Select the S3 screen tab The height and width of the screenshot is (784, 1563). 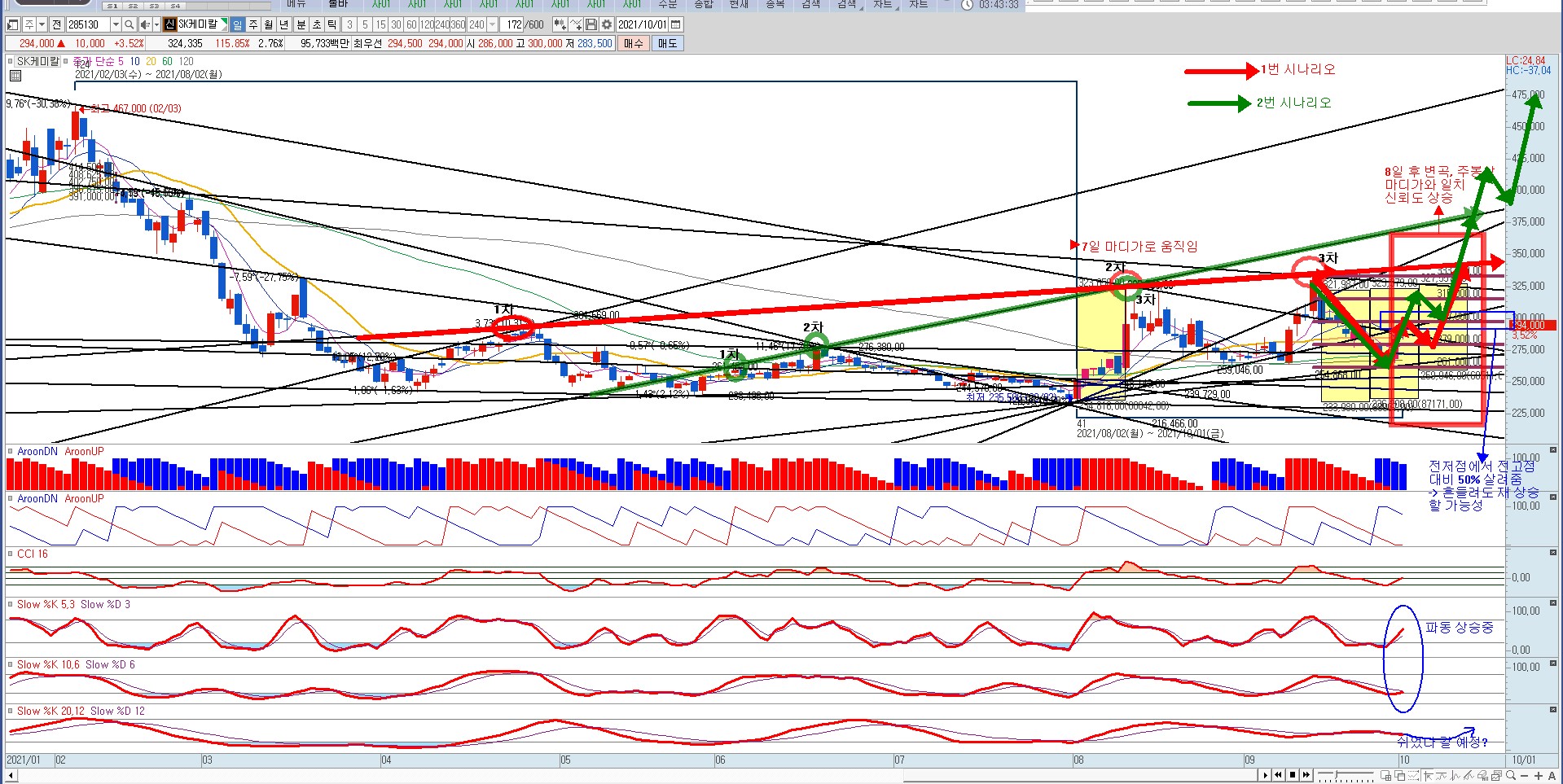click(x=154, y=6)
